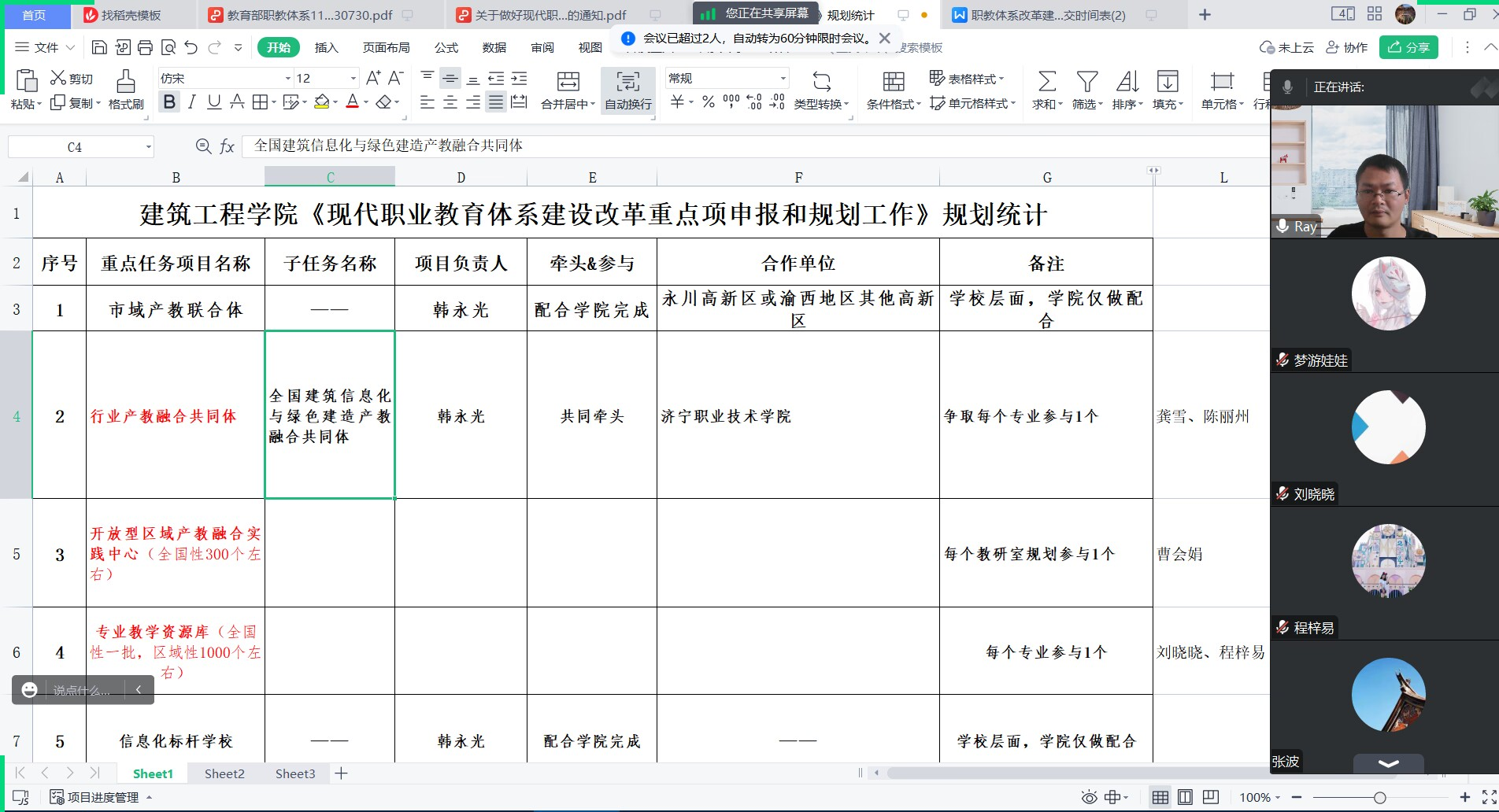Mute 梦游娃娃's microphone in the meeting panel
The height and width of the screenshot is (812, 1499).
[x=1282, y=360]
